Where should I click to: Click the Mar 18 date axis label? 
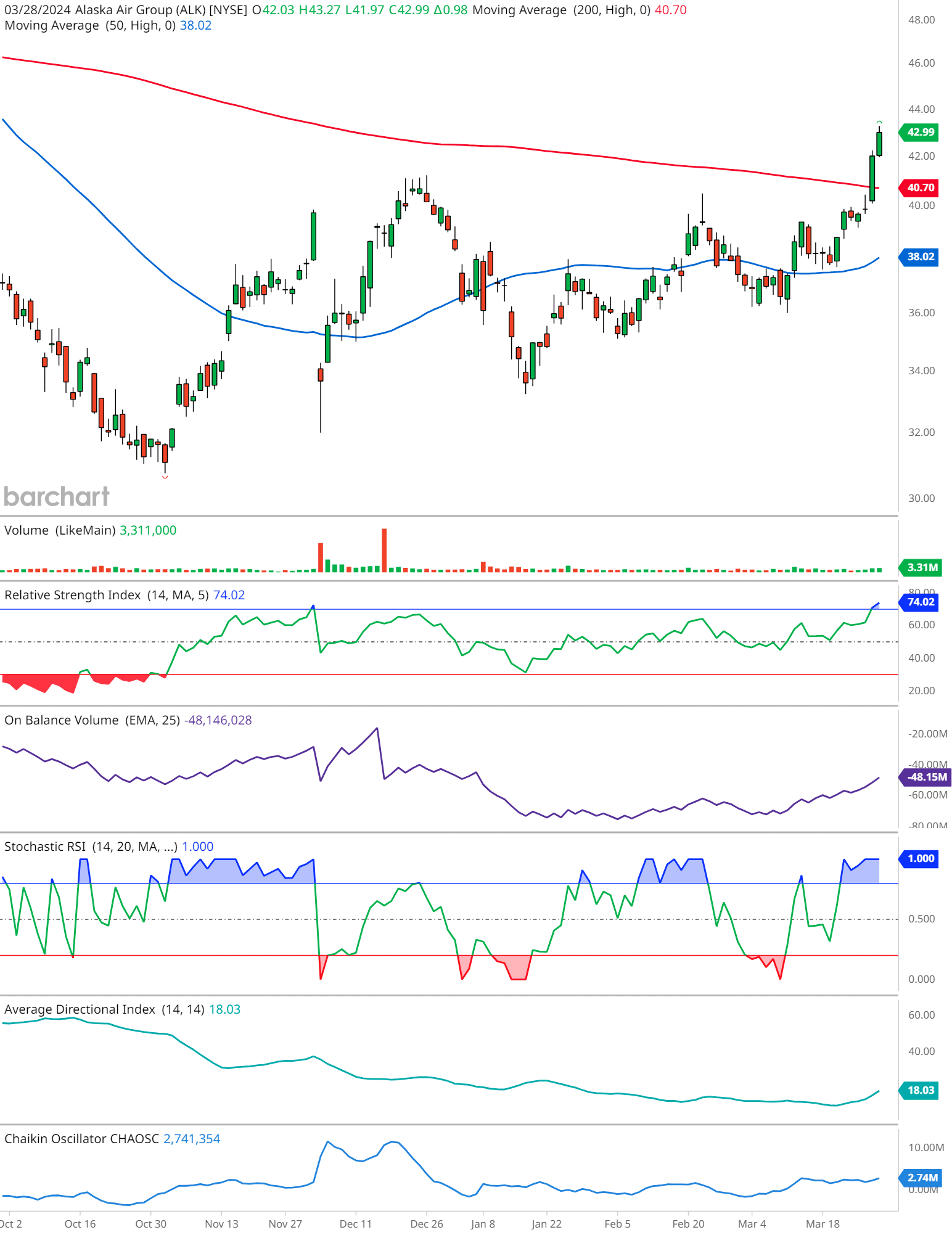point(823,1224)
